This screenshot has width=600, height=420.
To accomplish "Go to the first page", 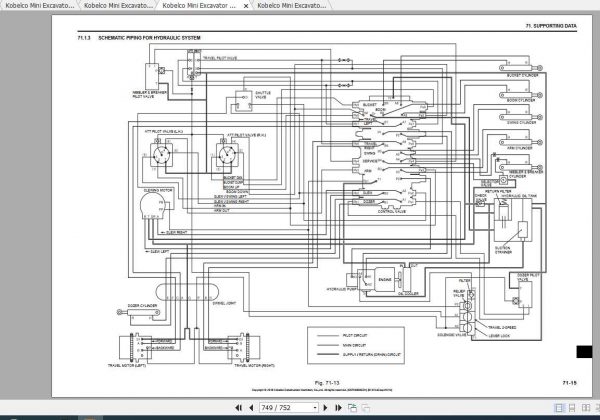I will [x=238, y=408].
